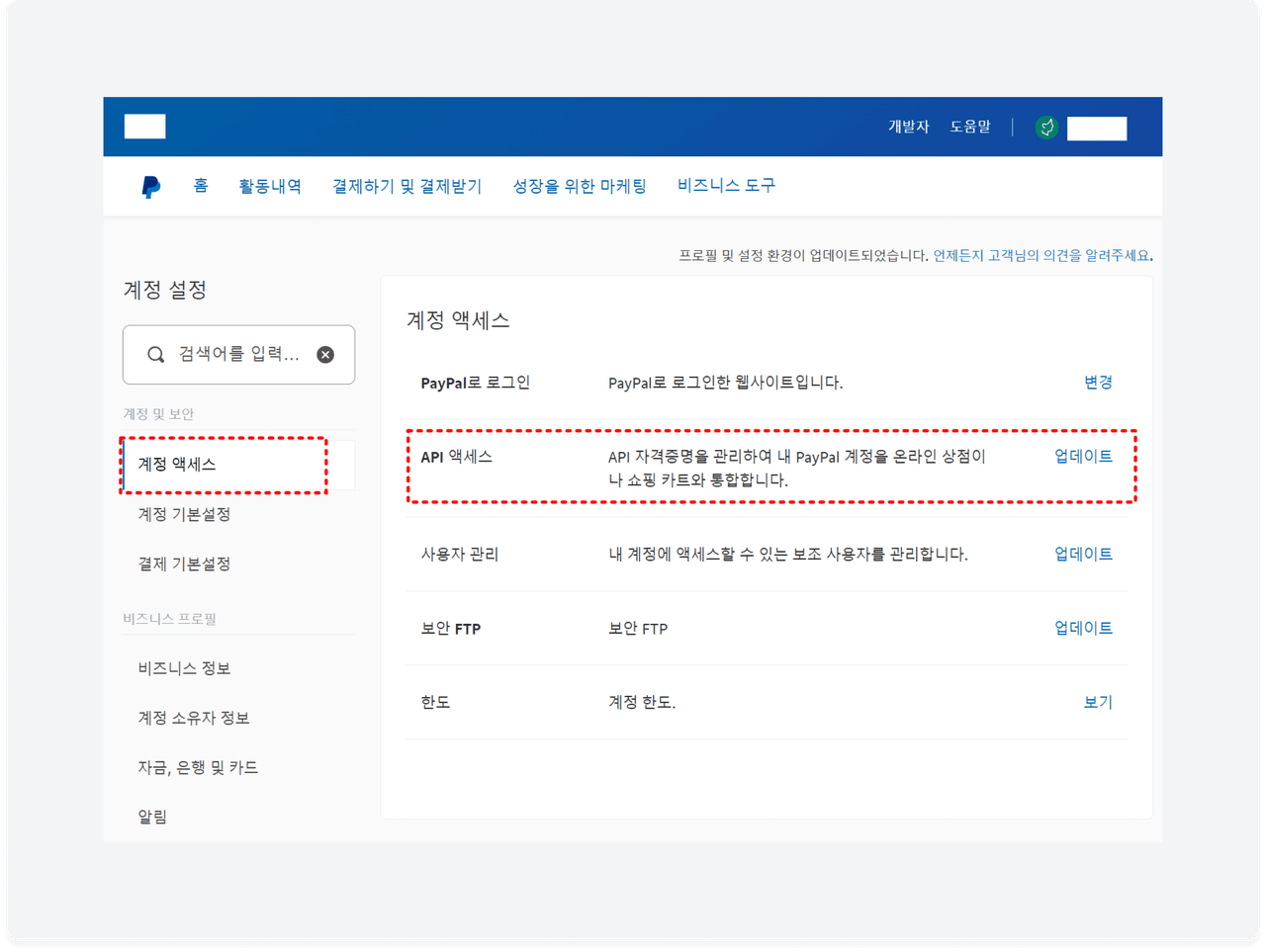Clear the search field with X icon
1266x952 pixels.
coord(325,355)
